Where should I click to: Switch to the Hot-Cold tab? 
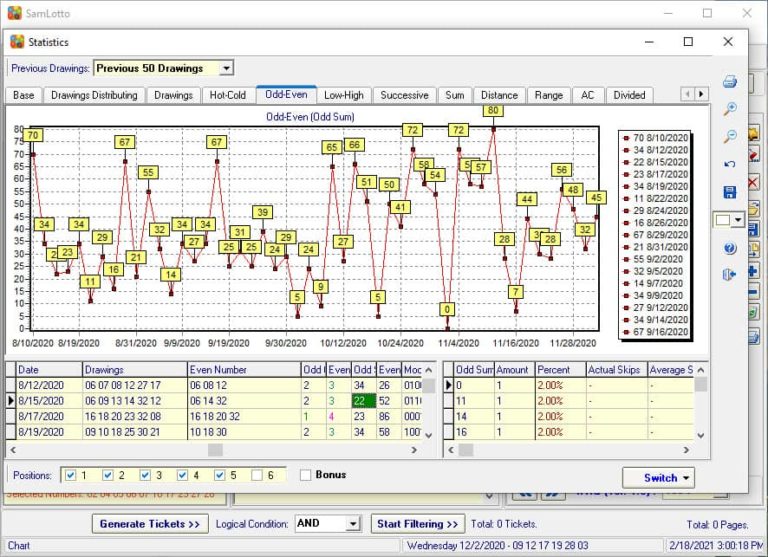[228, 95]
